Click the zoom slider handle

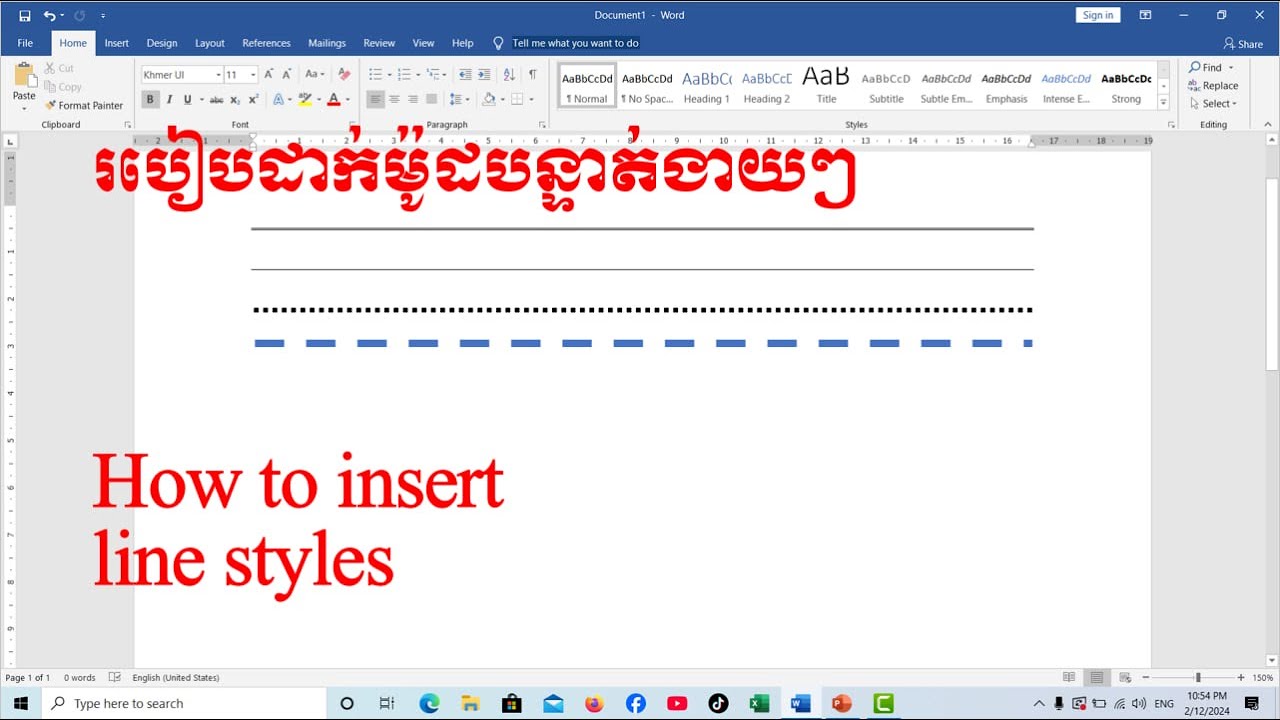tap(1197, 677)
